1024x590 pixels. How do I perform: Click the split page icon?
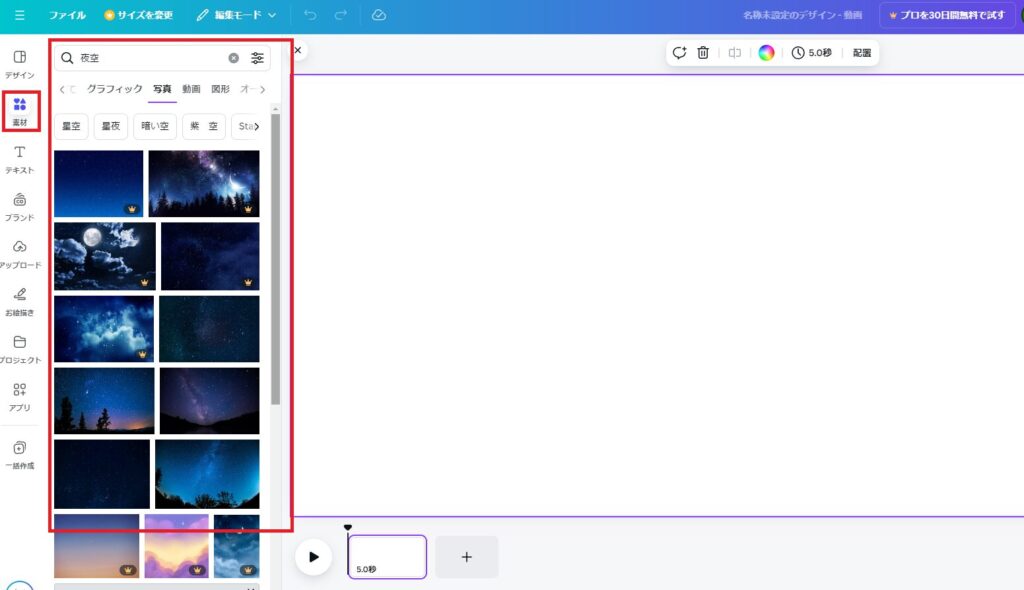pos(735,53)
